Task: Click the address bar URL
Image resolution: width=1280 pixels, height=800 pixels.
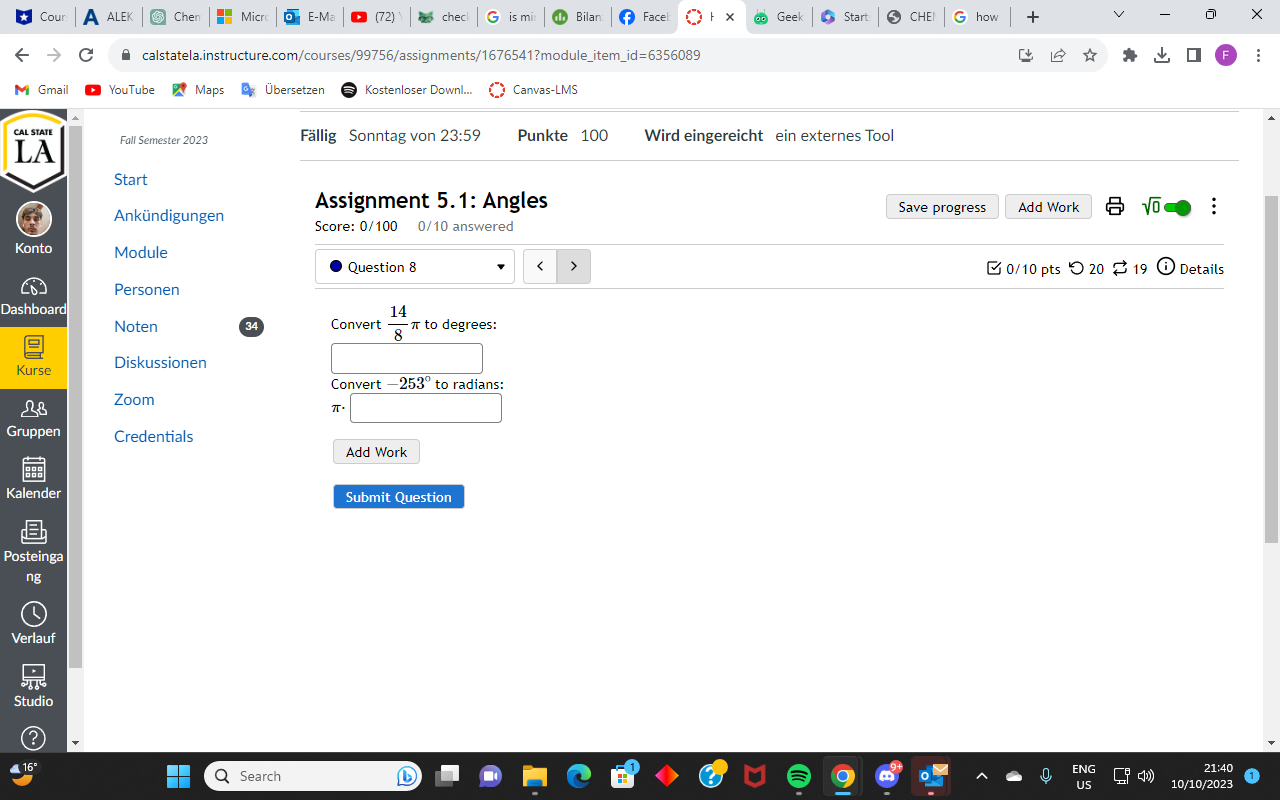Action: point(421,55)
